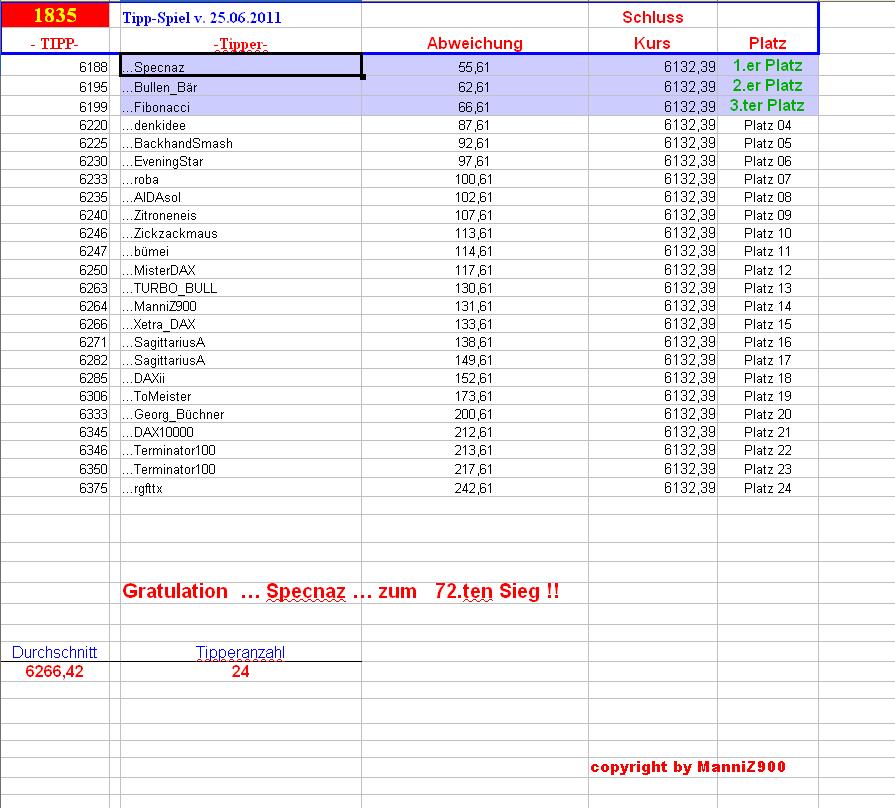Select the ...Fibonacci name cell
Image resolution: width=895 pixels, height=808 pixels.
pyautogui.click(x=240, y=106)
